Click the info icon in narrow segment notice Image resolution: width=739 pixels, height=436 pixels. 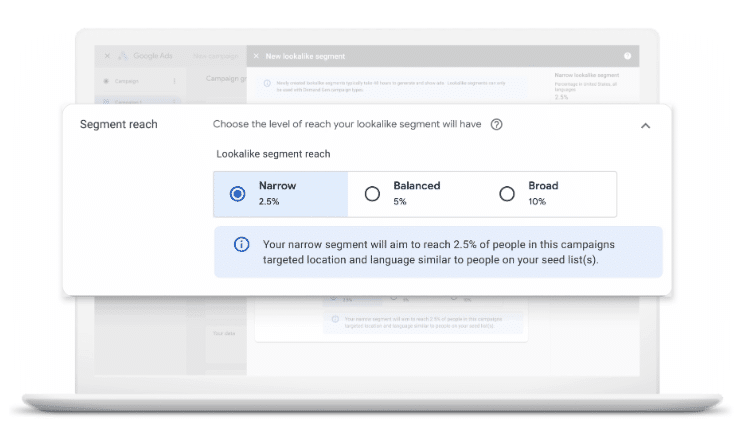[241, 244]
